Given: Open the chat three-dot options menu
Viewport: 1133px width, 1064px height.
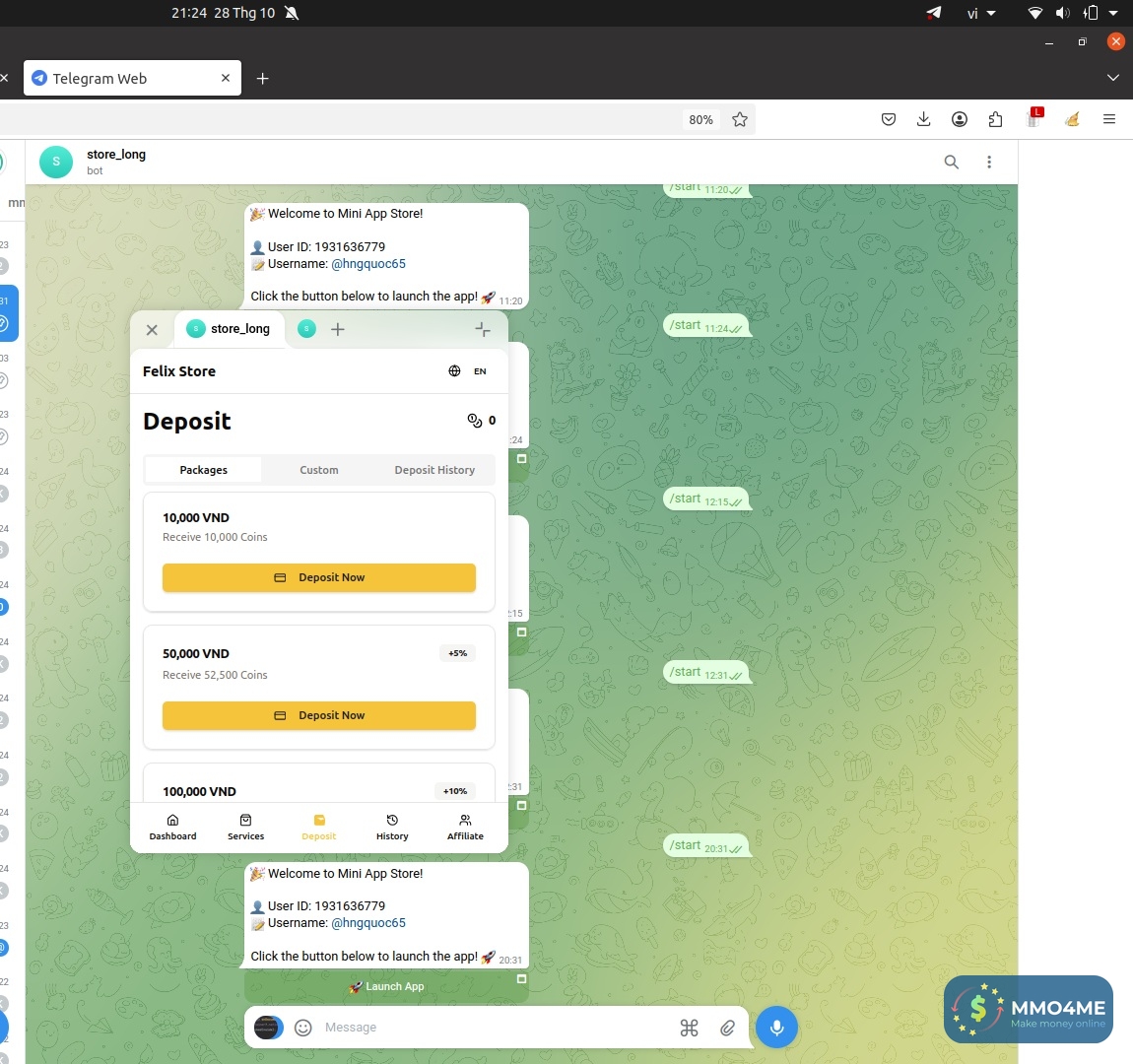Looking at the screenshot, I should click(989, 162).
